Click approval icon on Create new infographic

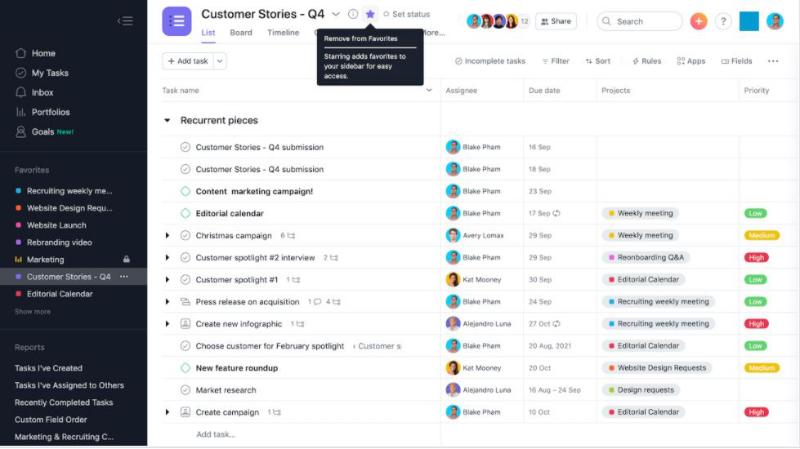pyautogui.click(x=185, y=324)
